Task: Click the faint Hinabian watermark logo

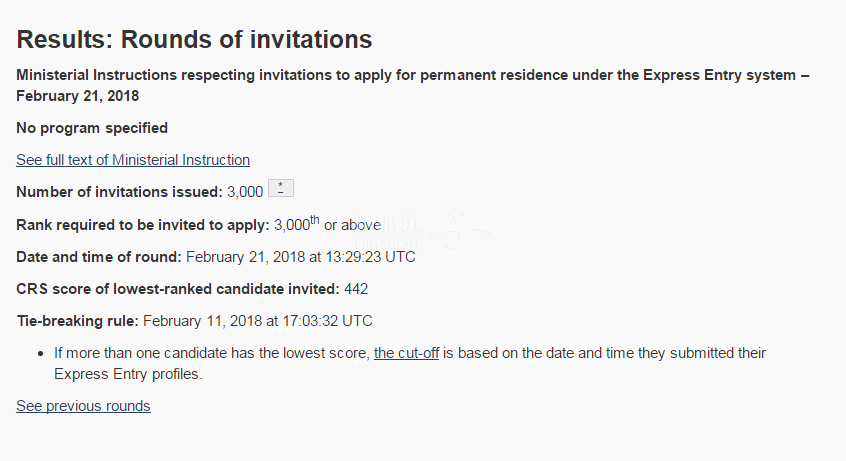Action: pyautogui.click(x=424, y=229)
